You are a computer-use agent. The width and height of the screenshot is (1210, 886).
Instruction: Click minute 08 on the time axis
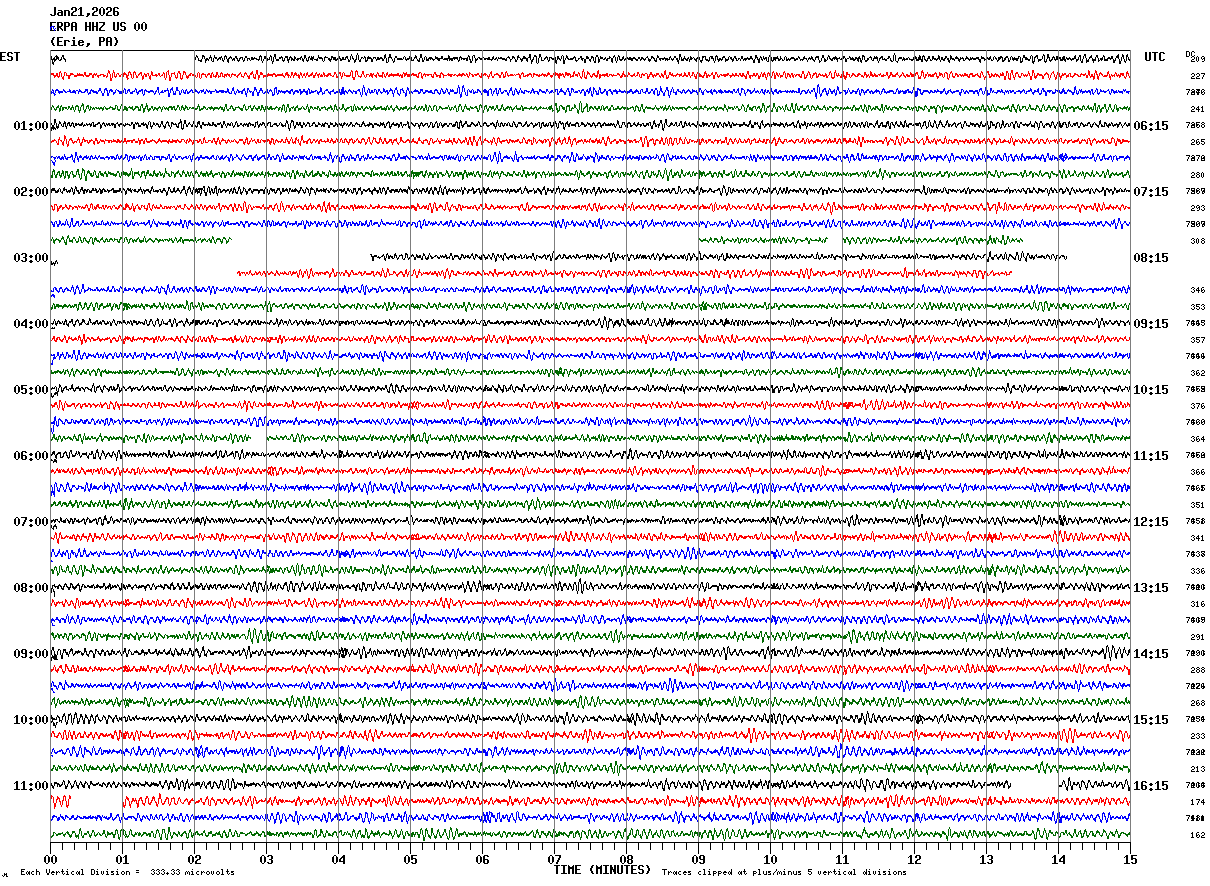[626, 860]
